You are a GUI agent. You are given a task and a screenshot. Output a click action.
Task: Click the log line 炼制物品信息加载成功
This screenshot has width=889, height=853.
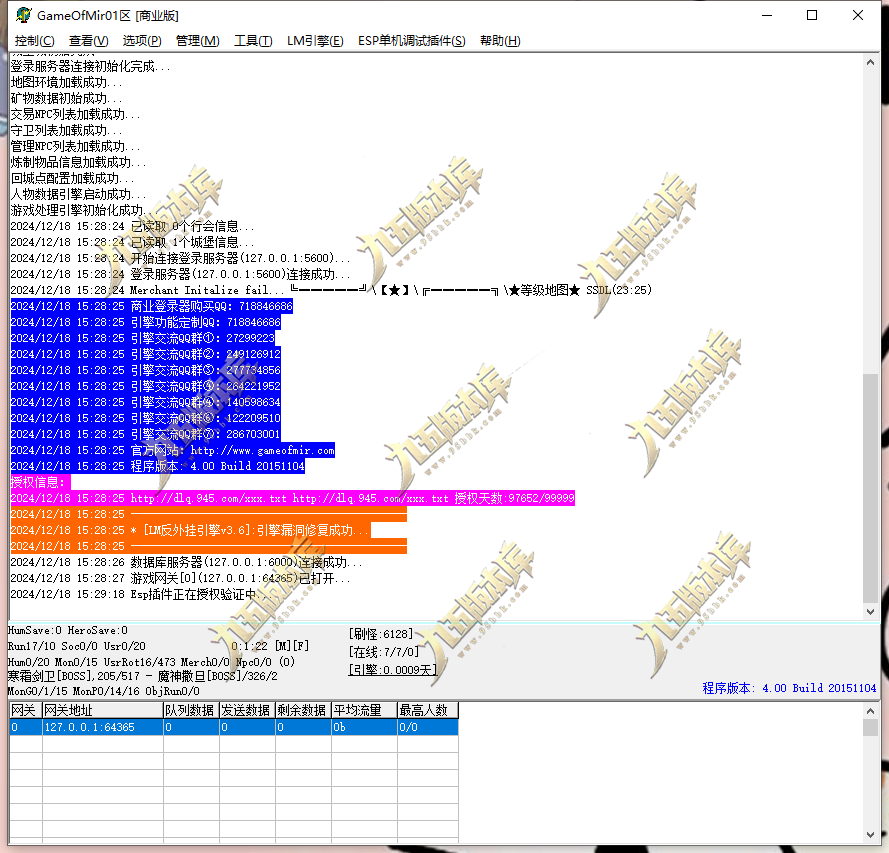tap(78, 162)
